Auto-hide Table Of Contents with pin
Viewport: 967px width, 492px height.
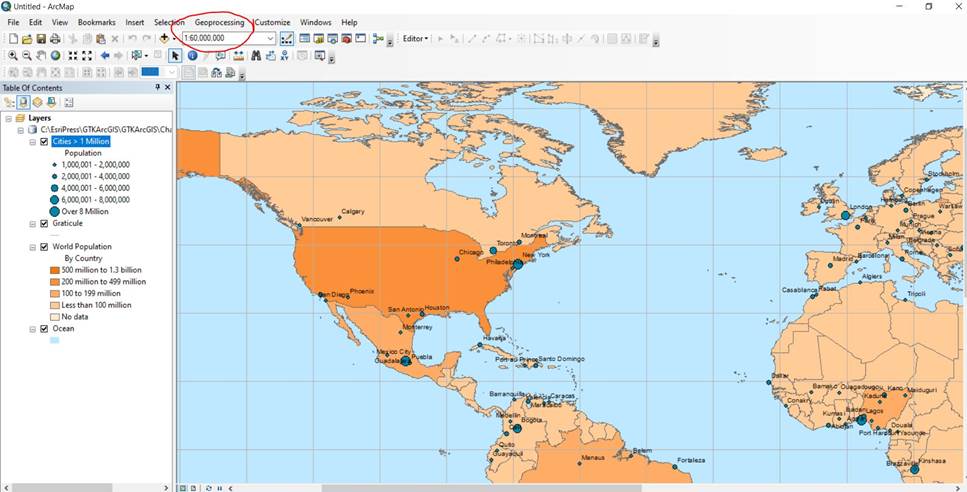click(x=157, y=88)
